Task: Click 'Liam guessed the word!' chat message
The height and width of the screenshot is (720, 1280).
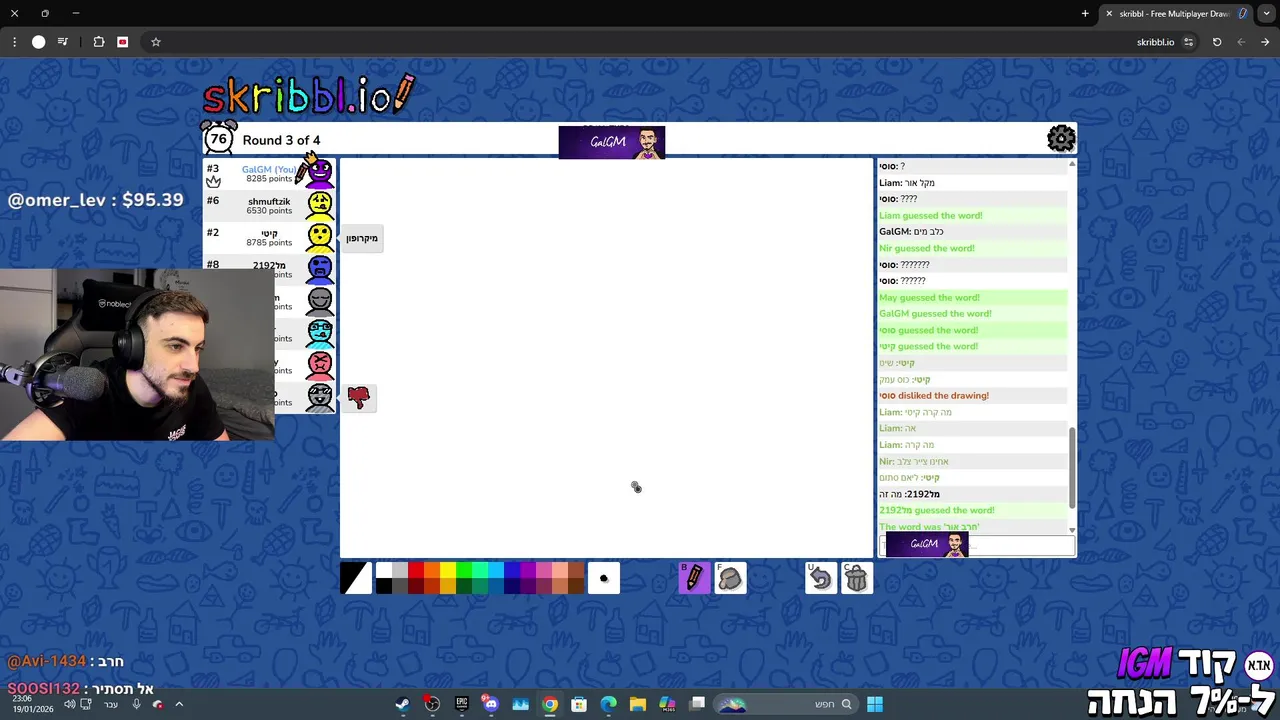Action: 931,216
